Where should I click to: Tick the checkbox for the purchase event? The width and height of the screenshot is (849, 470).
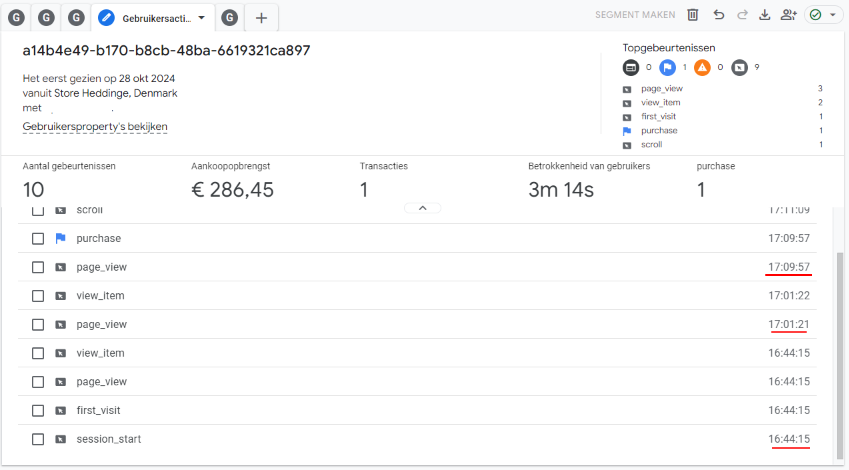[38, 239]
